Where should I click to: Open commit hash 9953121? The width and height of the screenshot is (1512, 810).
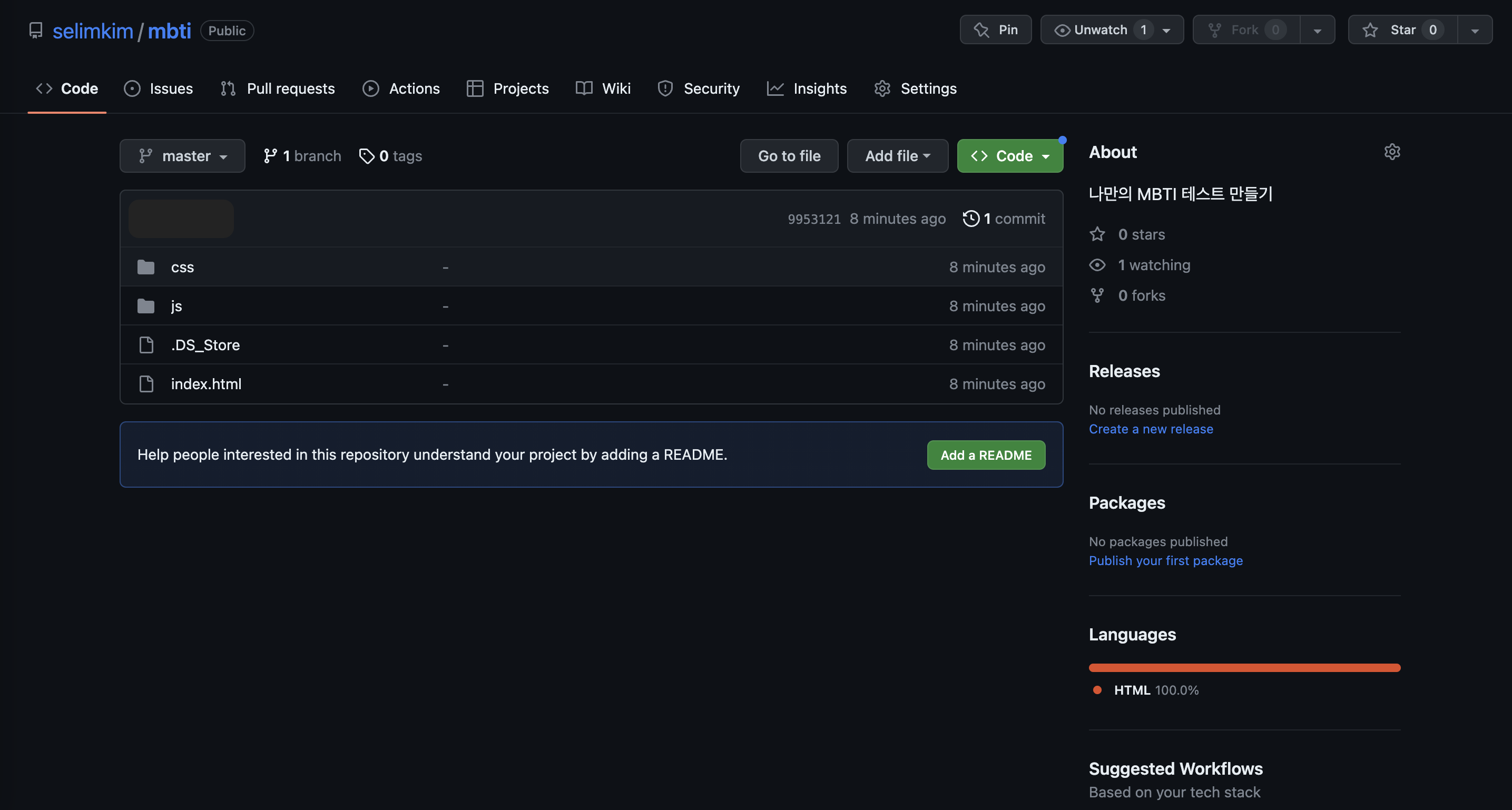[813, 219]
